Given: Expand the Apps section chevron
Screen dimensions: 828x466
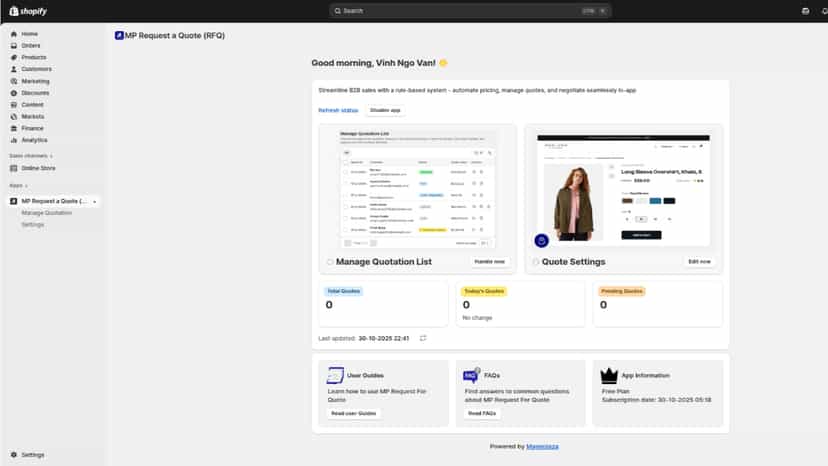Looking at the screenshot, I should (x=26, y=186).
